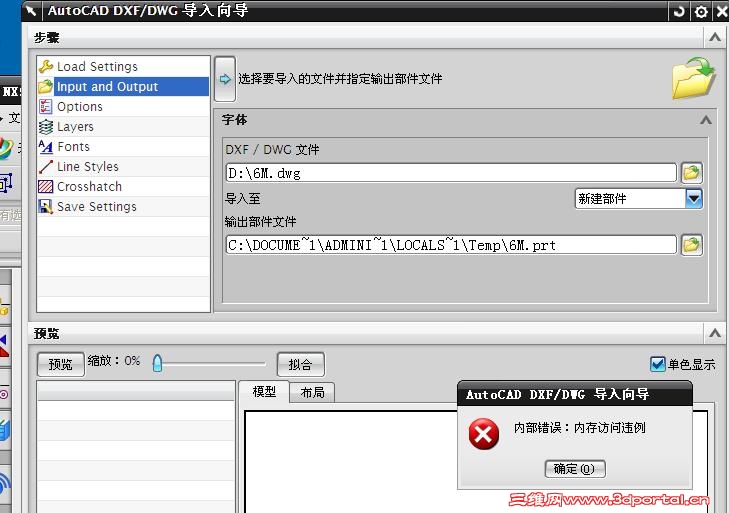Collapse the 预览 section
Image resolution: width=729 pixels, height=513 pixels.
point(715,333)
